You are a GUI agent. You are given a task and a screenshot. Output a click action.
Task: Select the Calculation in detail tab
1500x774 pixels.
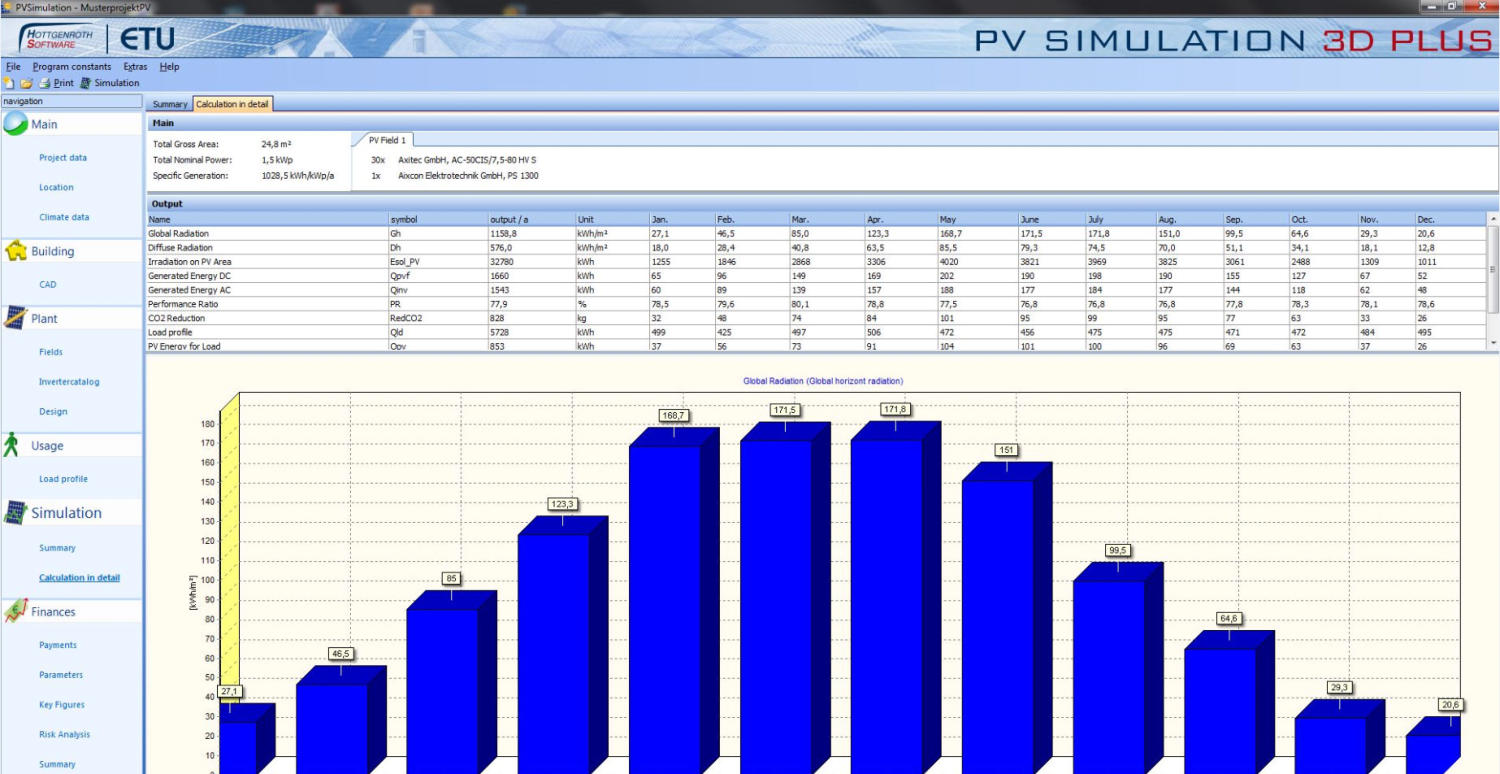(x=231, y=104)
